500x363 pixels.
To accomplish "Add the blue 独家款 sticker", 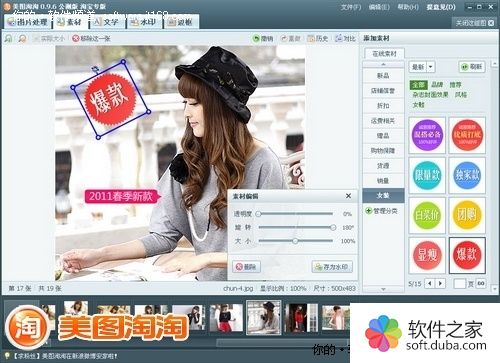I will [467, 175].
